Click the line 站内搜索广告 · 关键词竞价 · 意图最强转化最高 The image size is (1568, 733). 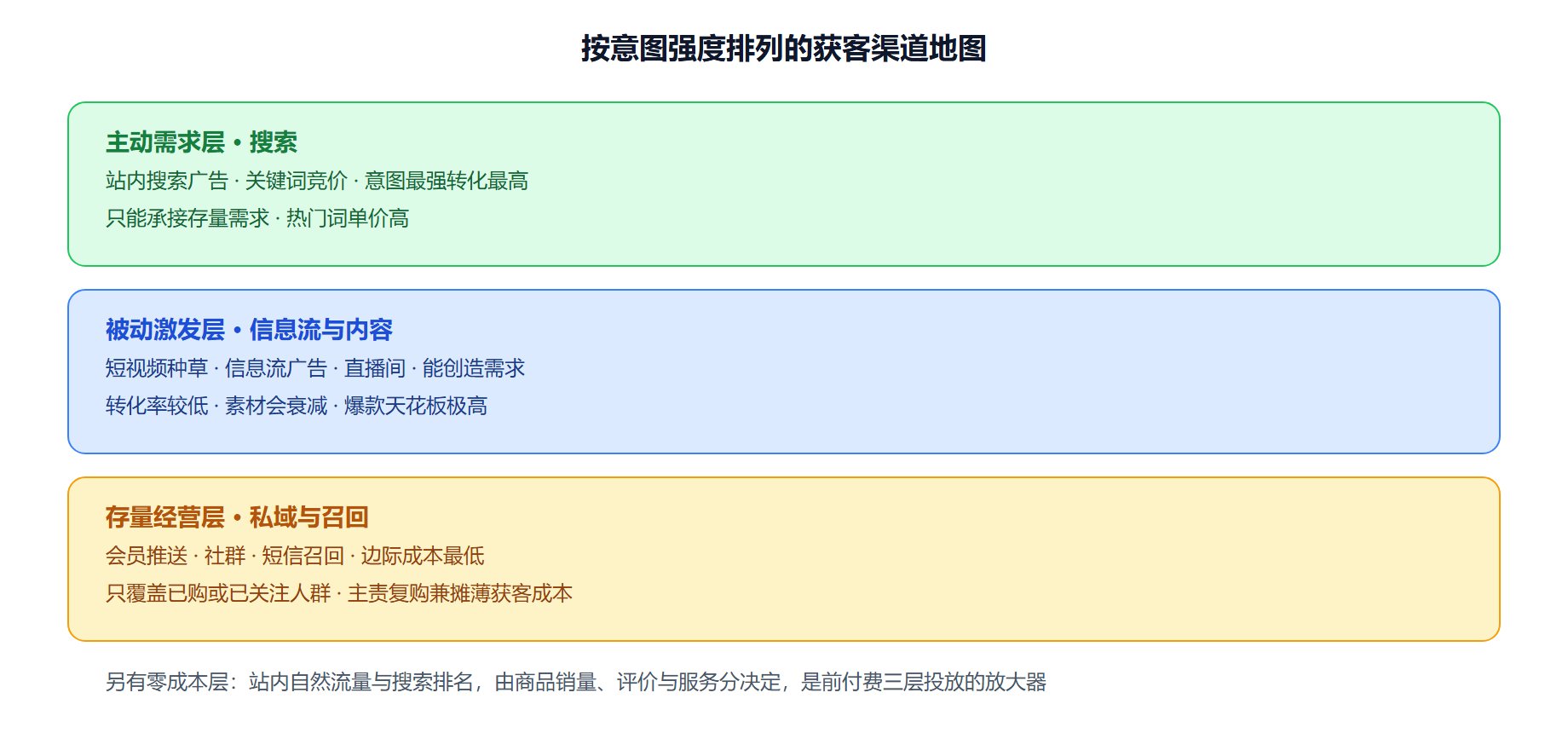[x=317, y=181]
